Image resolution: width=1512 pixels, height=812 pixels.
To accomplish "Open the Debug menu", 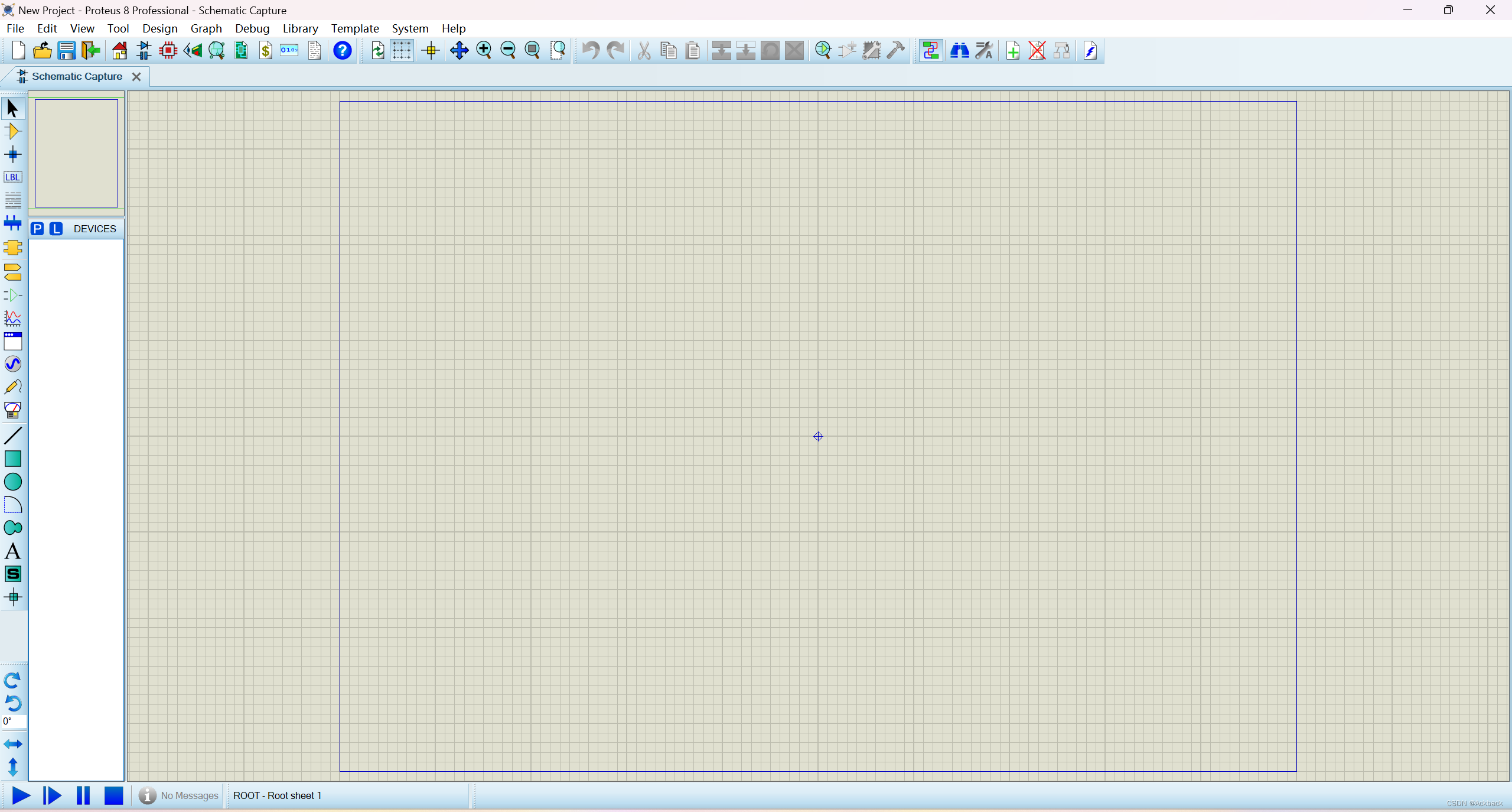I will click(x=252, y=28).
